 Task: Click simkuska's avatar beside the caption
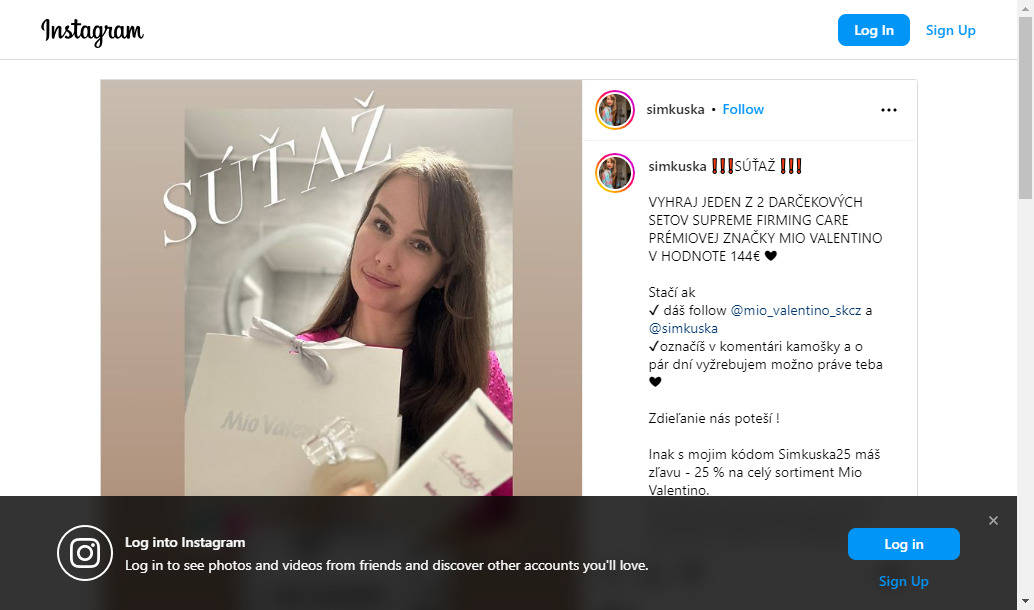click(x=615, y=173)
